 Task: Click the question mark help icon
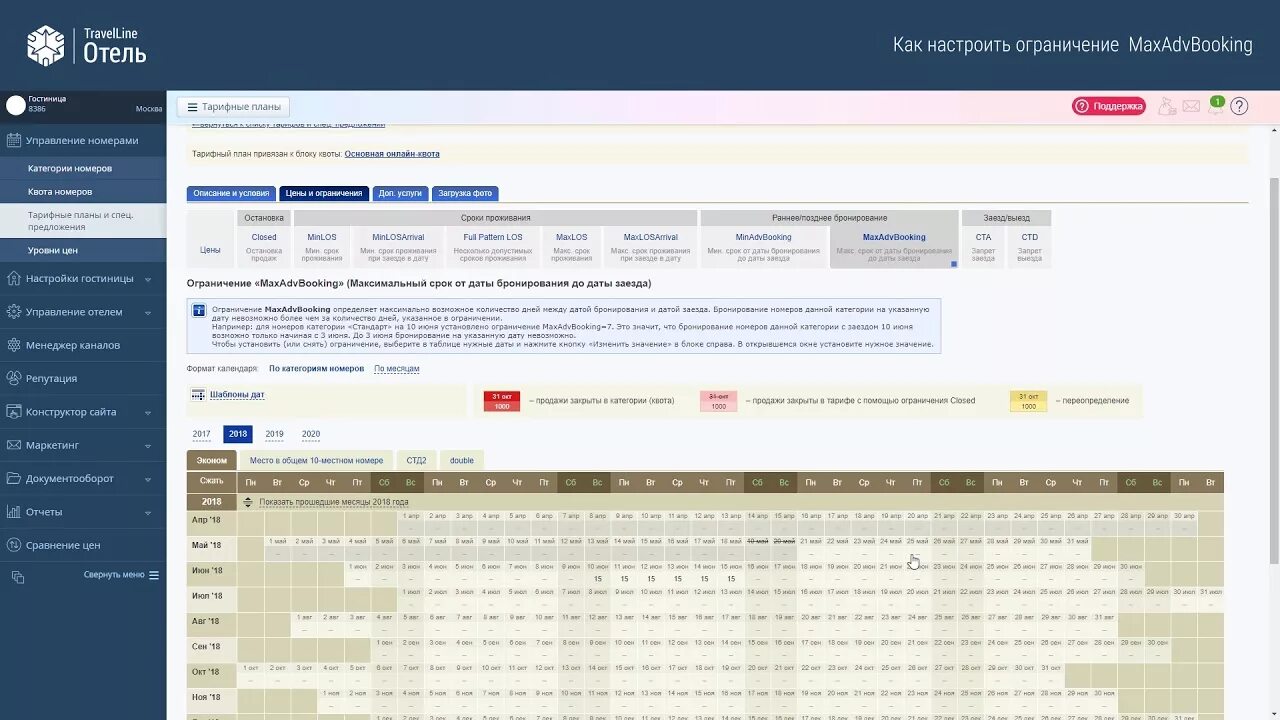point(1239,106)
